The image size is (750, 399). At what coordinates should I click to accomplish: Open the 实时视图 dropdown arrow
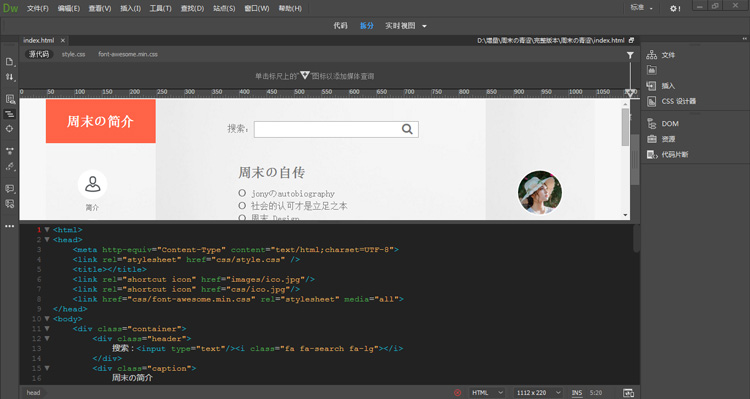point(424,26)
